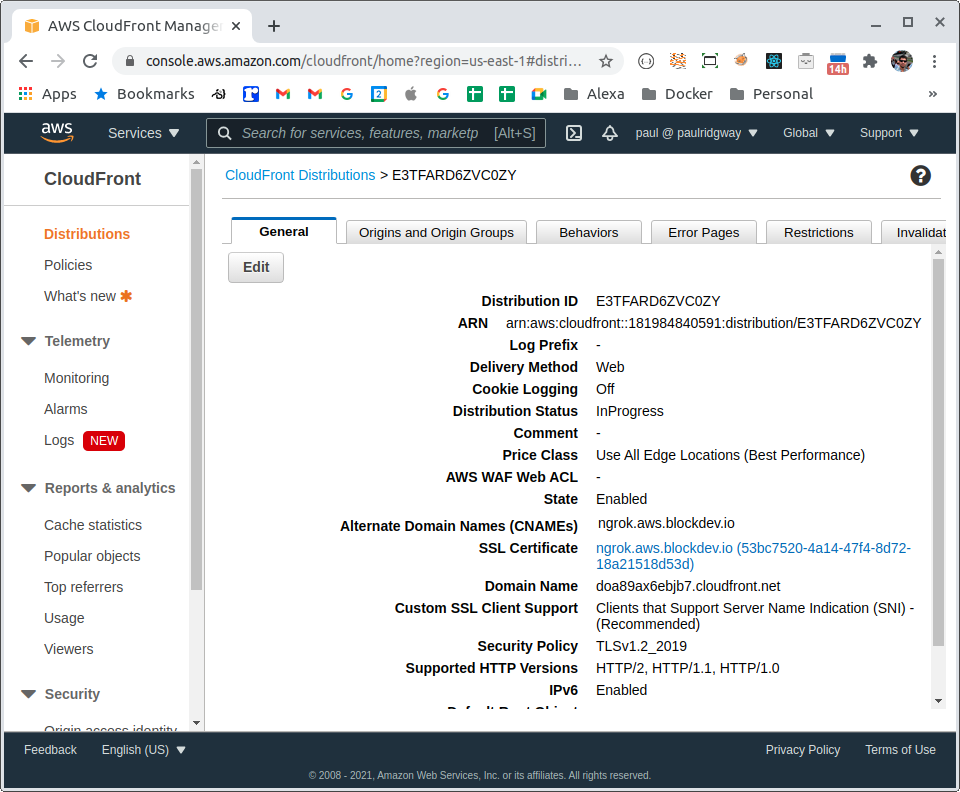Open the Global region dropdown

coord(808,133)
